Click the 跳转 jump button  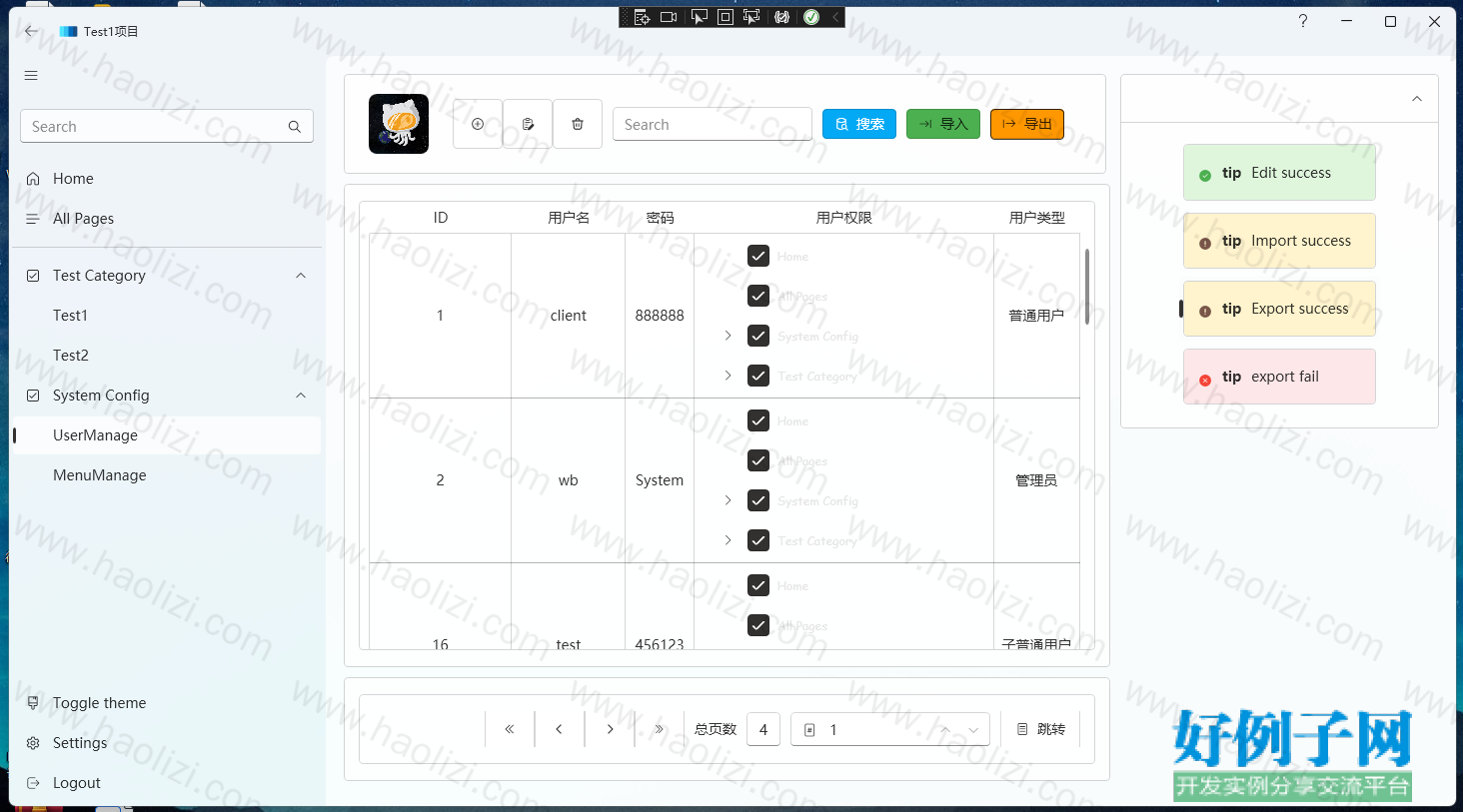click(x=1040, y=729)
